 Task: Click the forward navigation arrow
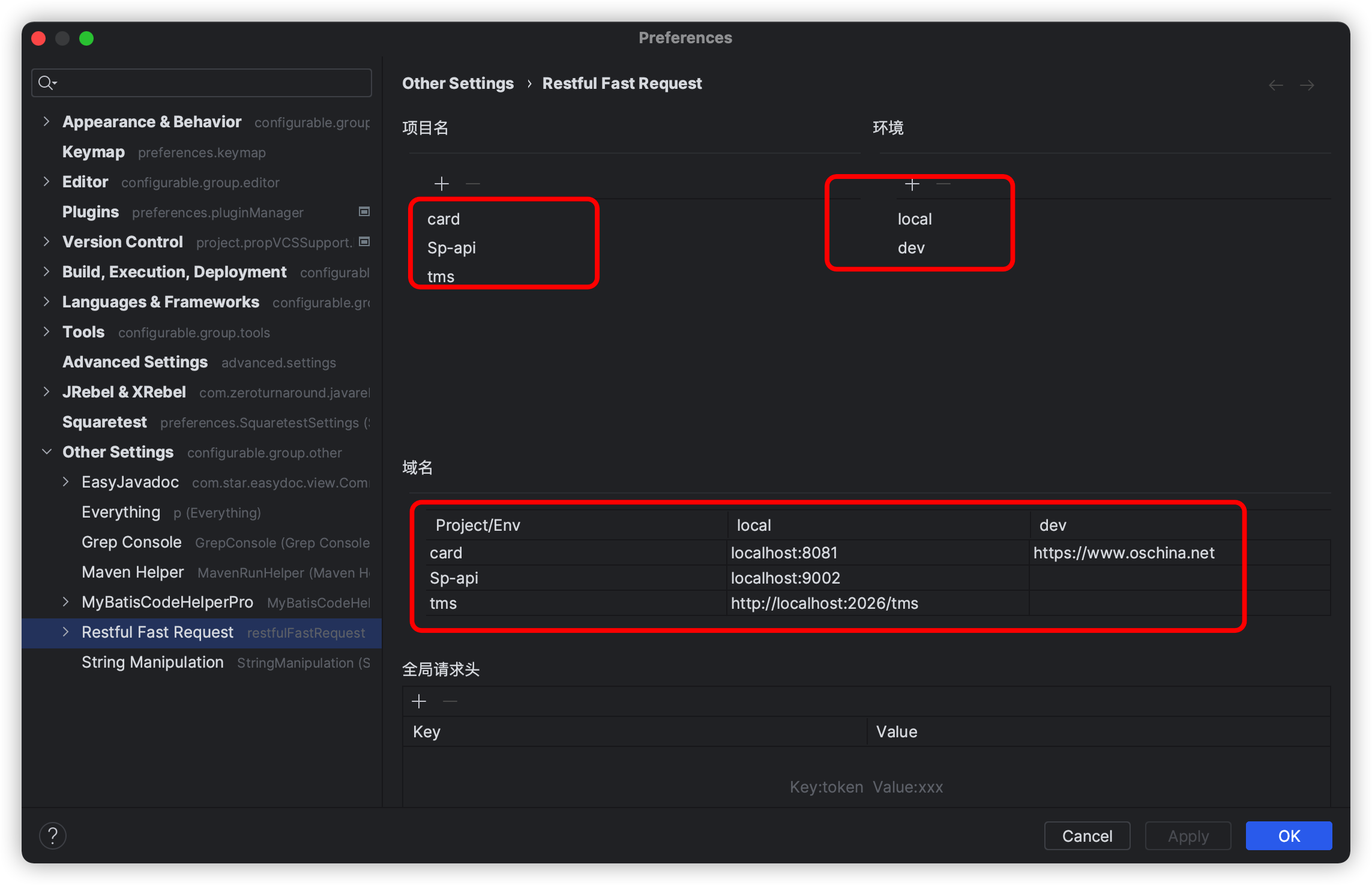pos(1307,85)
